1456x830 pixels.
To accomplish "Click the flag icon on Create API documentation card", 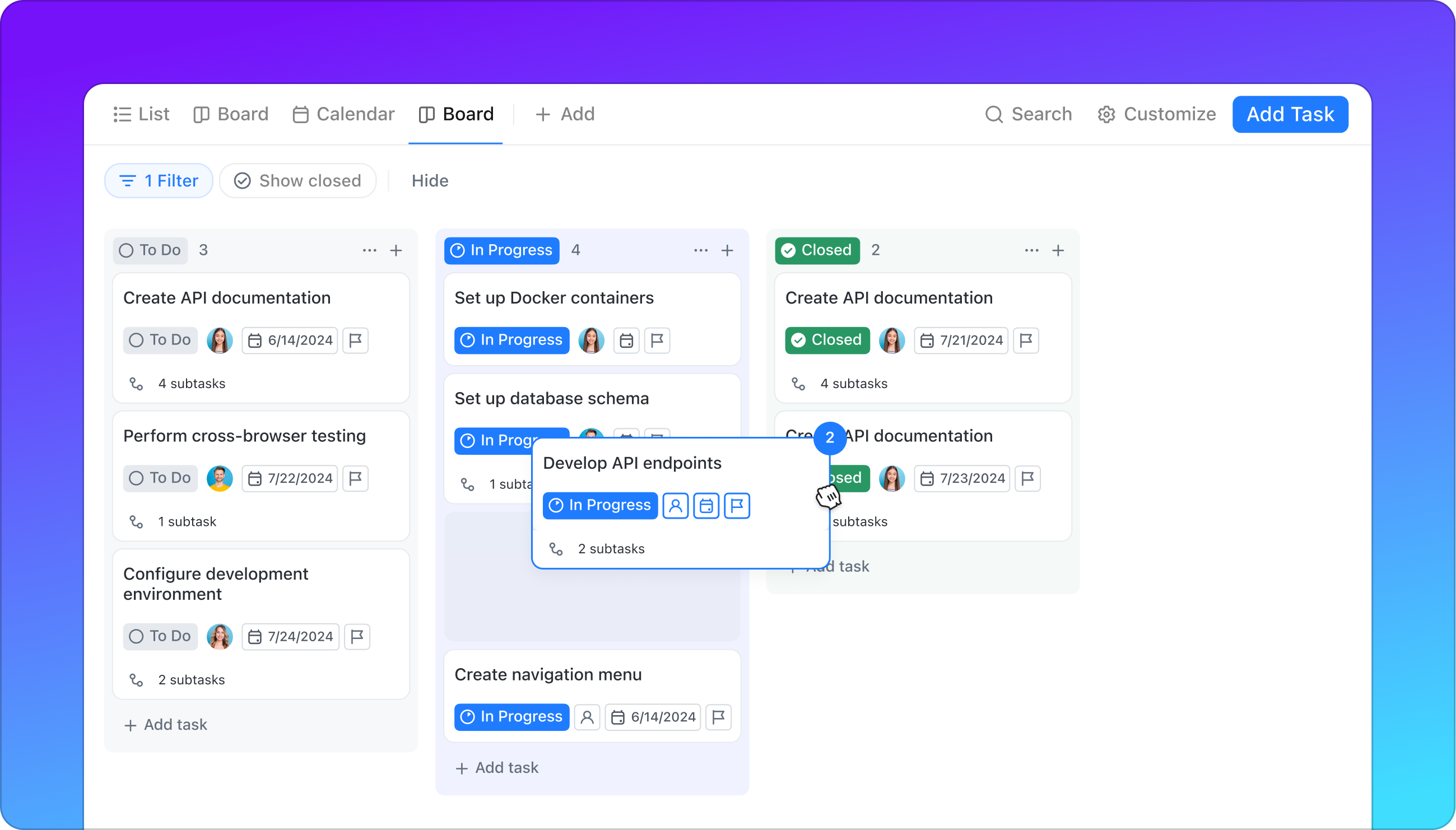I will [x=356, y=341].
